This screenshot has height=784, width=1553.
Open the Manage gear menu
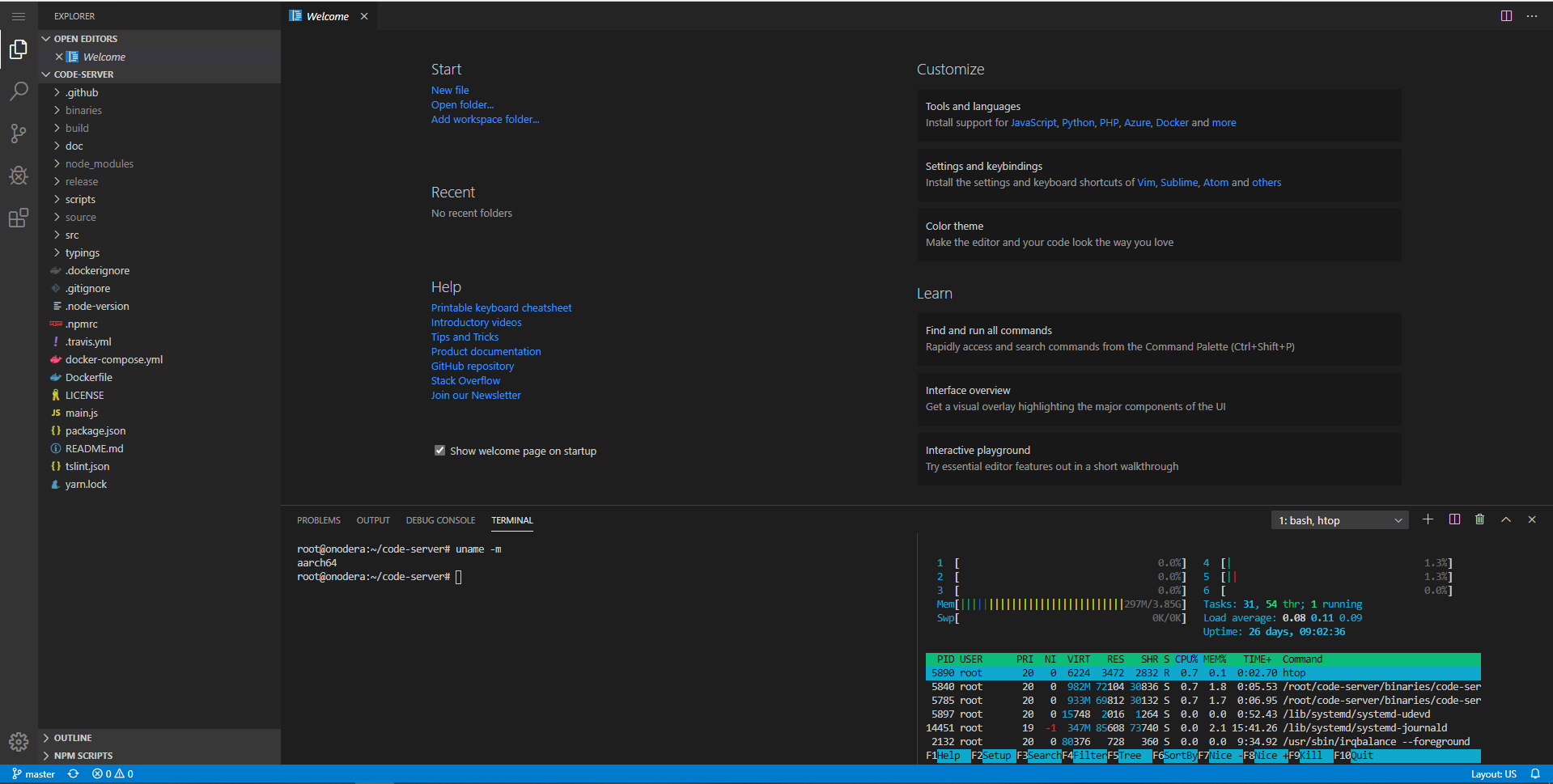19,741
